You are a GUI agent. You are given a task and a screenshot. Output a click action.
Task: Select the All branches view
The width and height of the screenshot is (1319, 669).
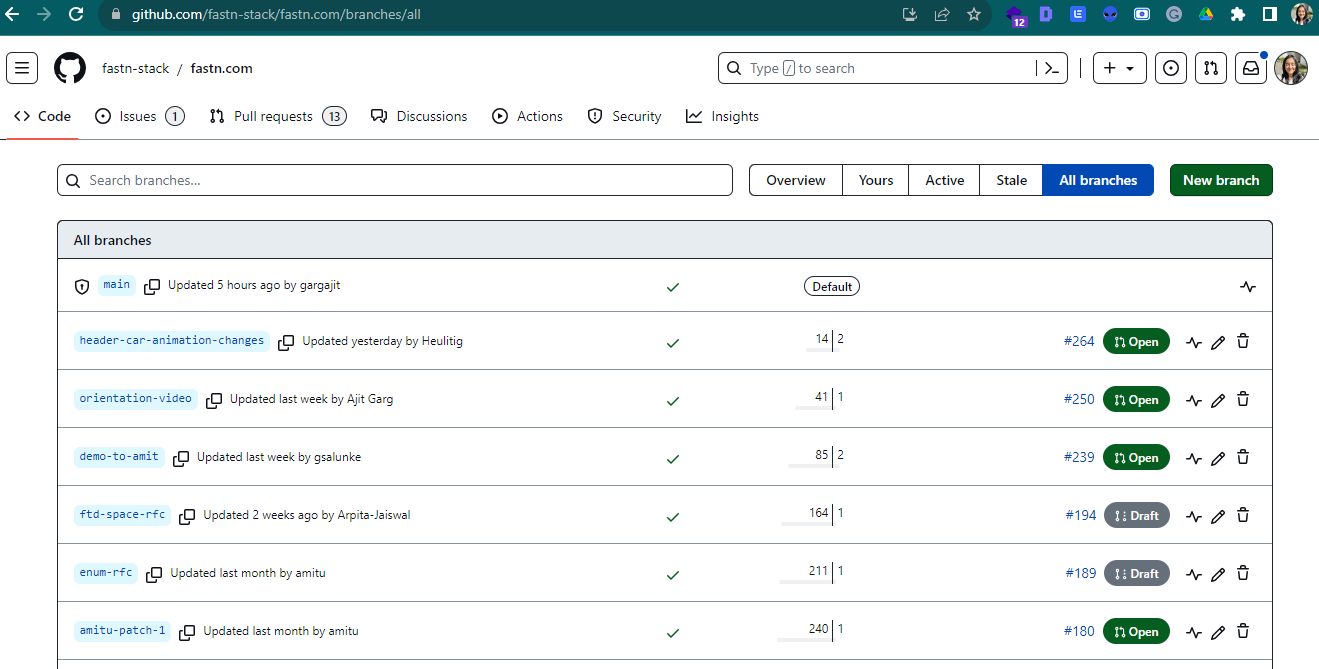click(x=1098, y=180)
